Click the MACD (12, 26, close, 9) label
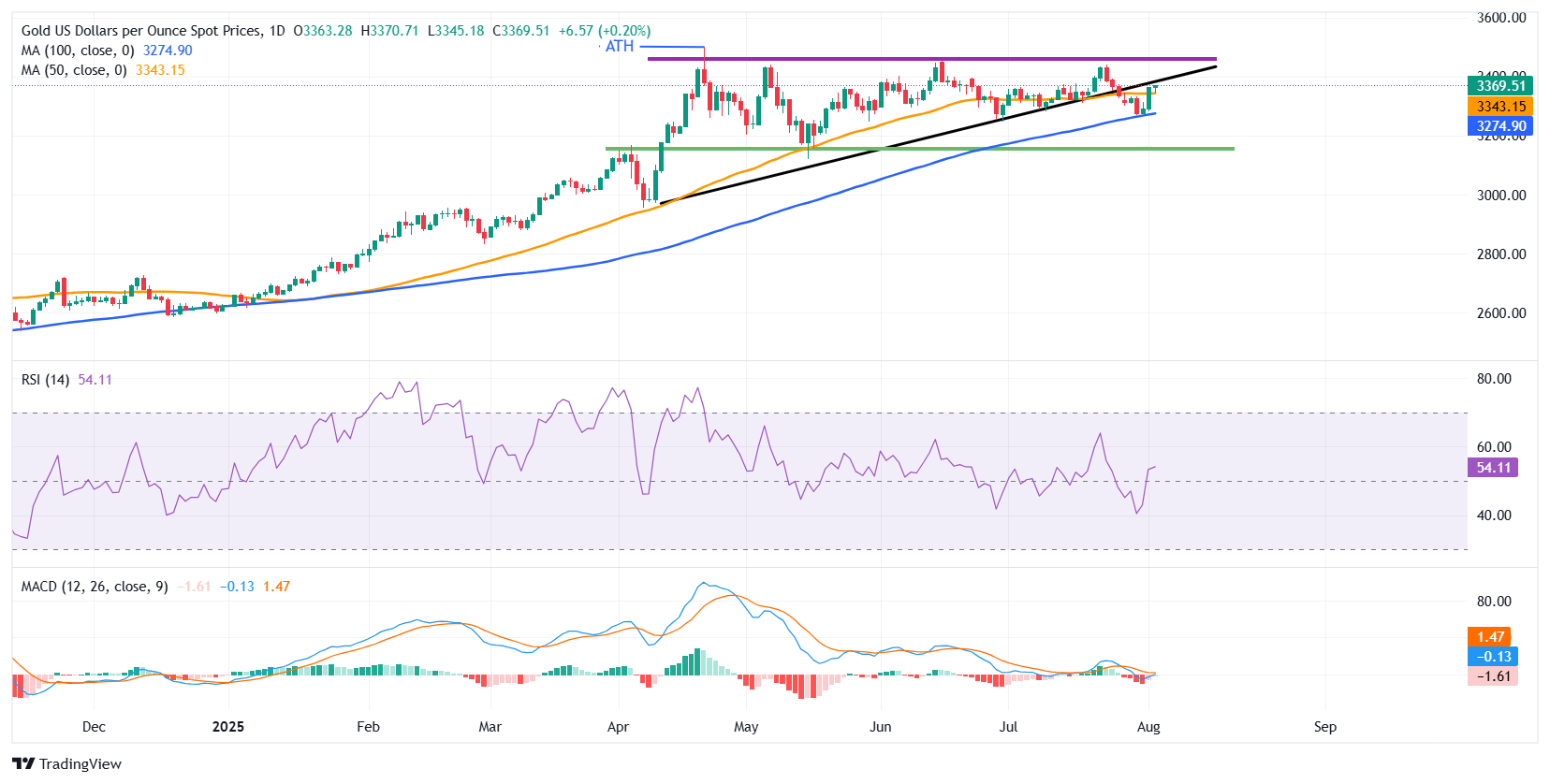 [x=95, y=587]
